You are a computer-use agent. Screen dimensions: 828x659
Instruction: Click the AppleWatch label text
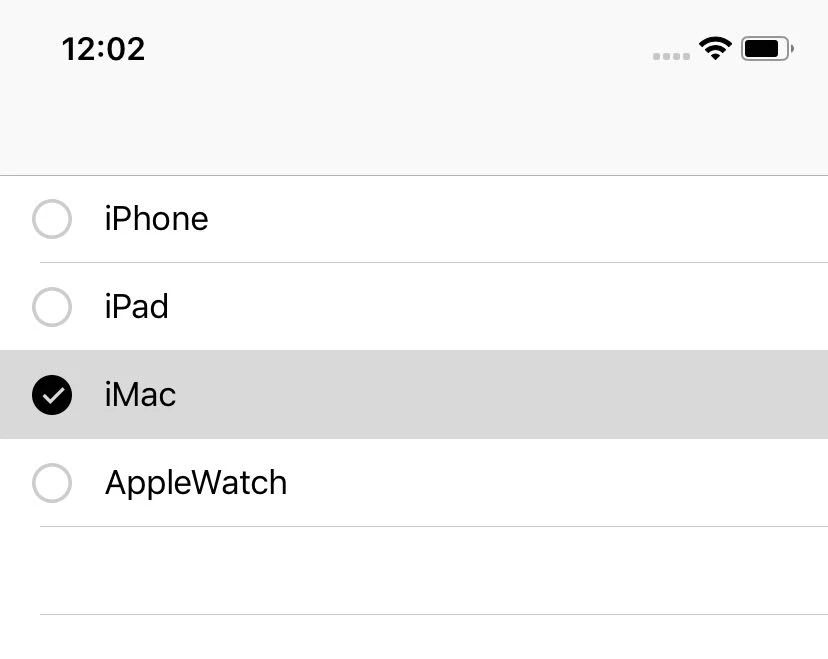pyautogui.click(x=195, y=483)
